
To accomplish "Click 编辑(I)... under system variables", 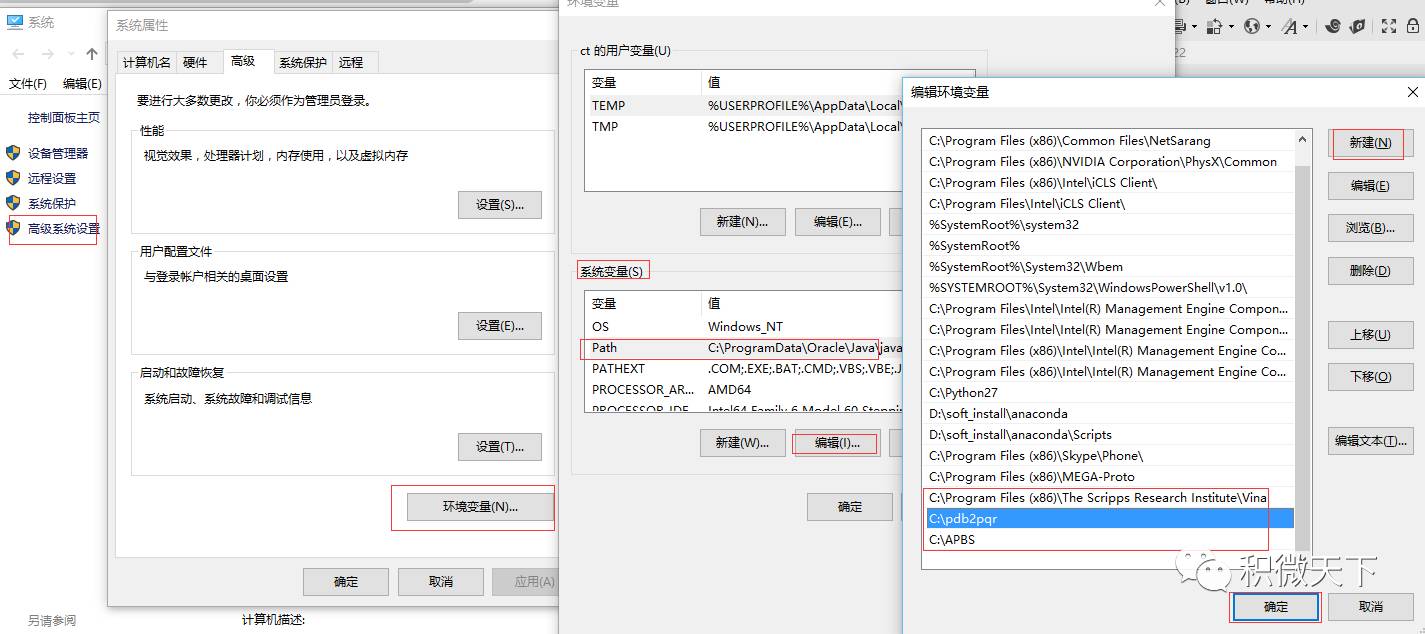I will (x=837, y=443).
